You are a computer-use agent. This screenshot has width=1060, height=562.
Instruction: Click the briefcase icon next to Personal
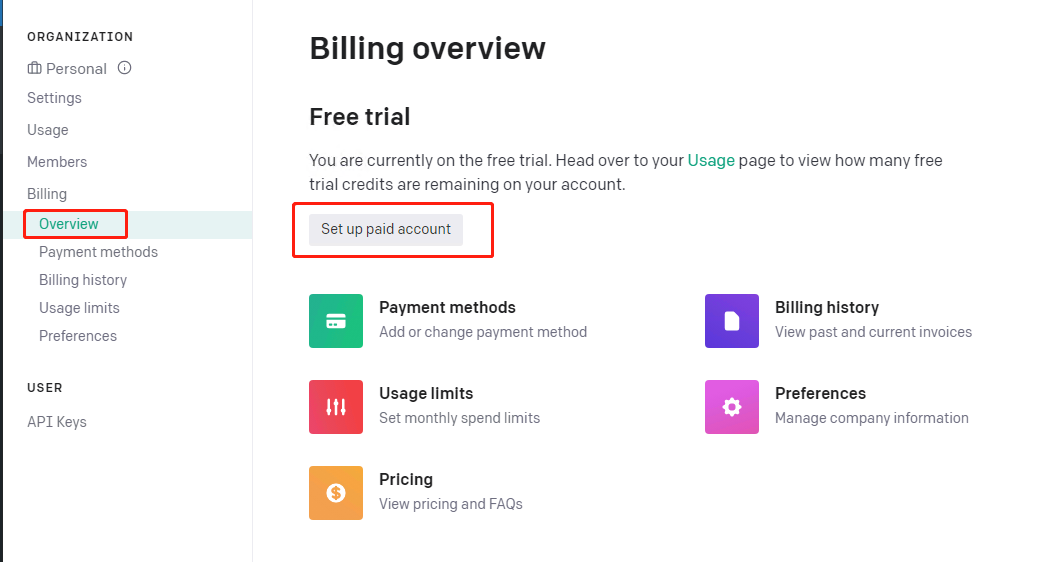35,69
